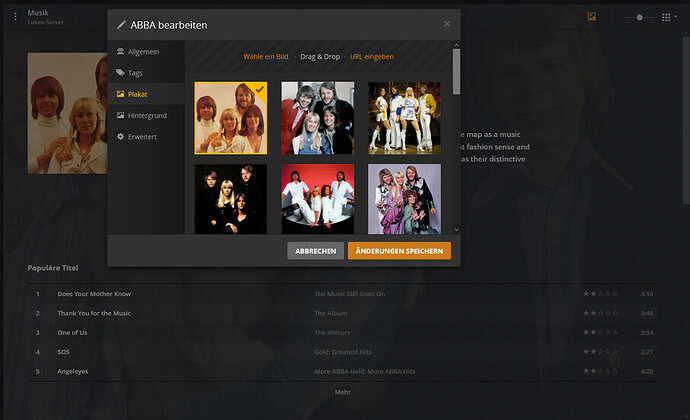Click the Abbrechen button
Image resolution: width=690 pixels, height=420 pixels.
316,251
